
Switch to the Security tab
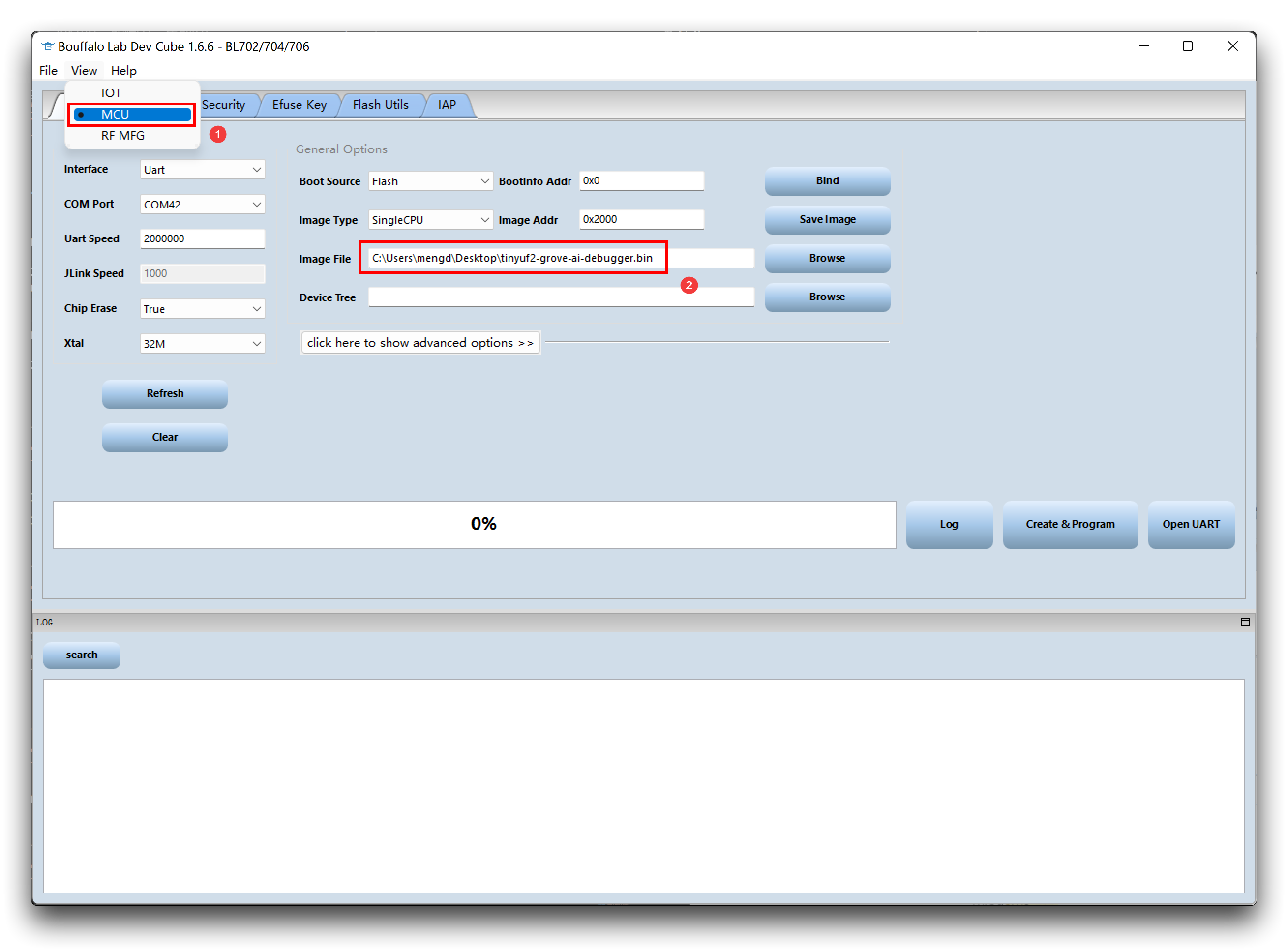pos(224,105)
